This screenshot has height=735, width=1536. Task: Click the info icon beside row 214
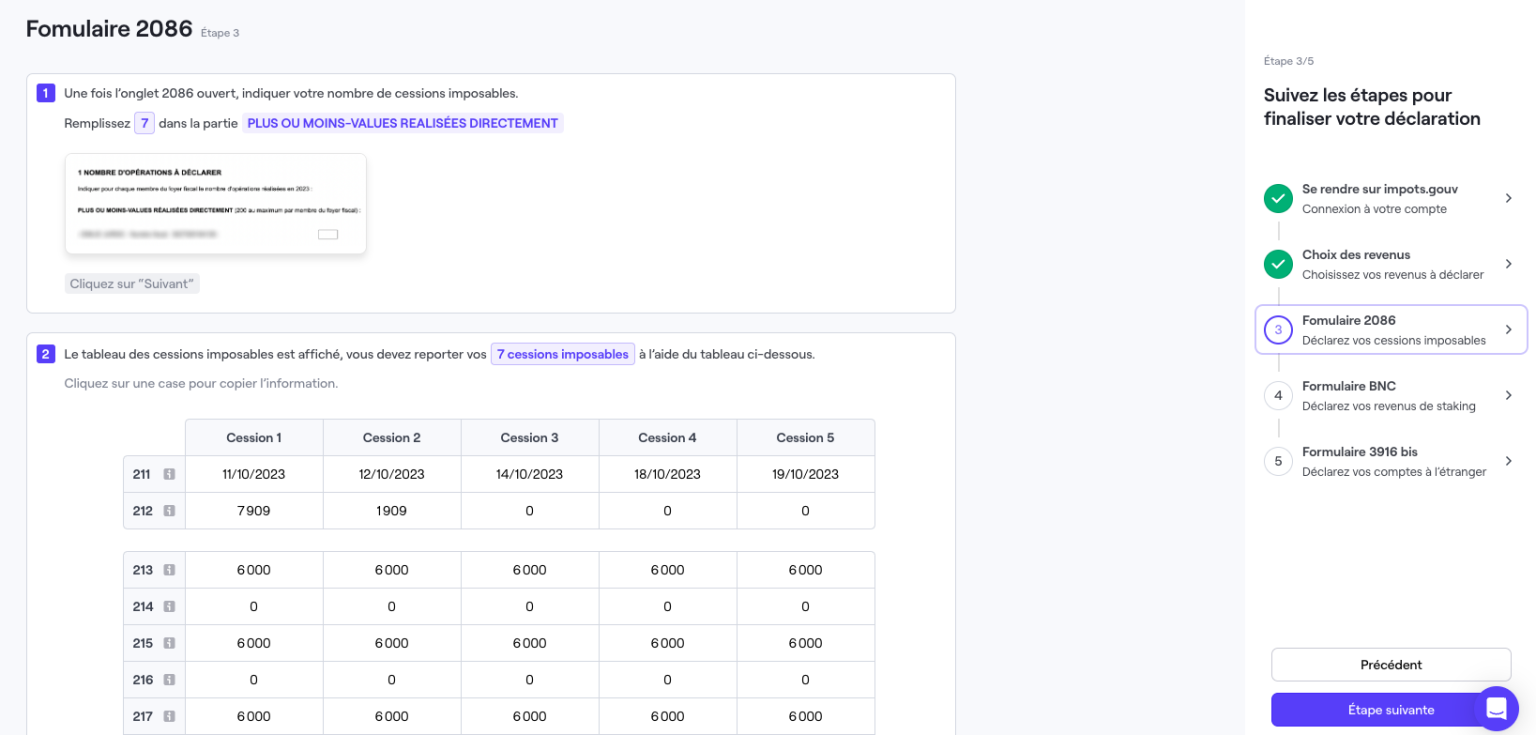tap(169, 606)
